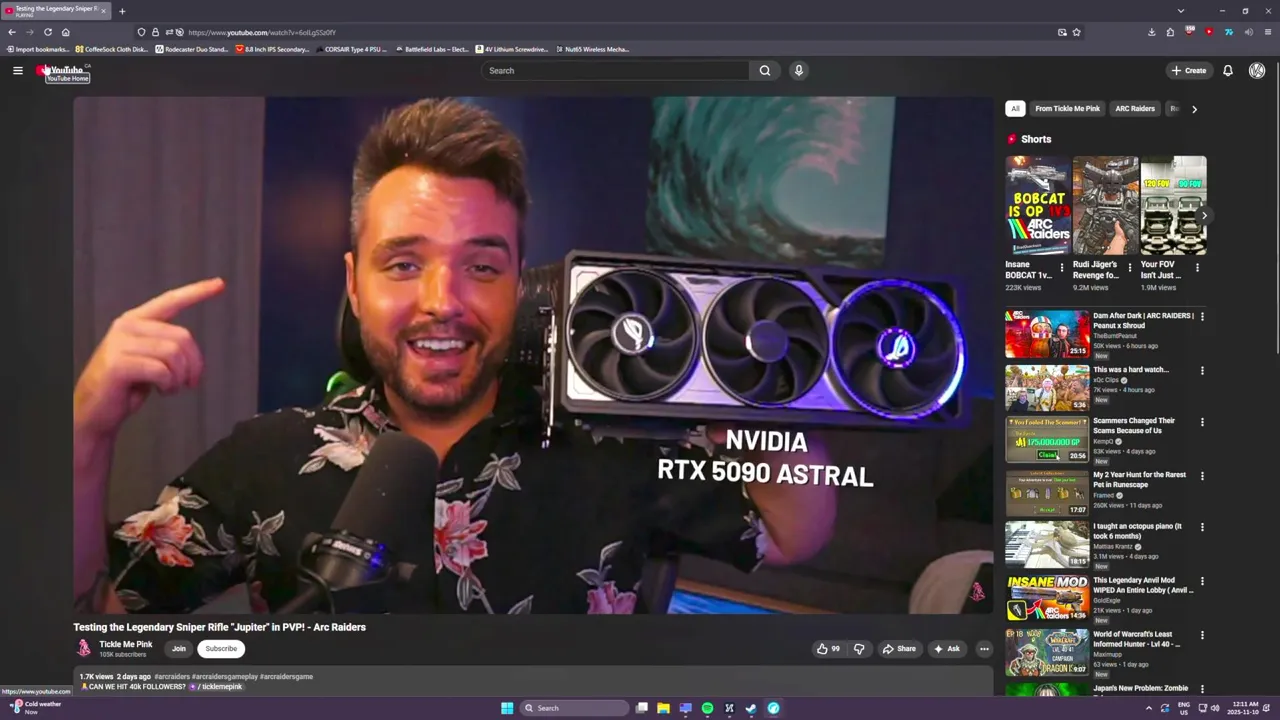
Task: Bookmark this page with star icon
Action: pyautogui.click(x=1076, y=32)
